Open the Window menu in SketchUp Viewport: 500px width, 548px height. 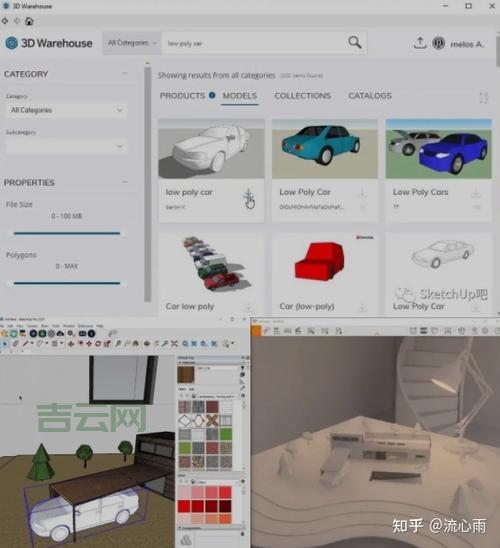pyautogui.click(x=68, y=326)
